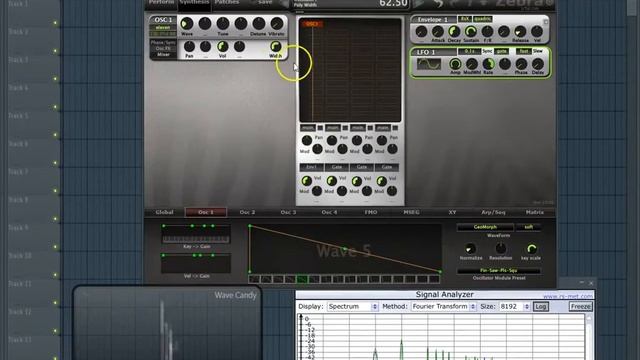
Task: Select the OSC 1 Mixer sub-page
Action: (163, 54)
